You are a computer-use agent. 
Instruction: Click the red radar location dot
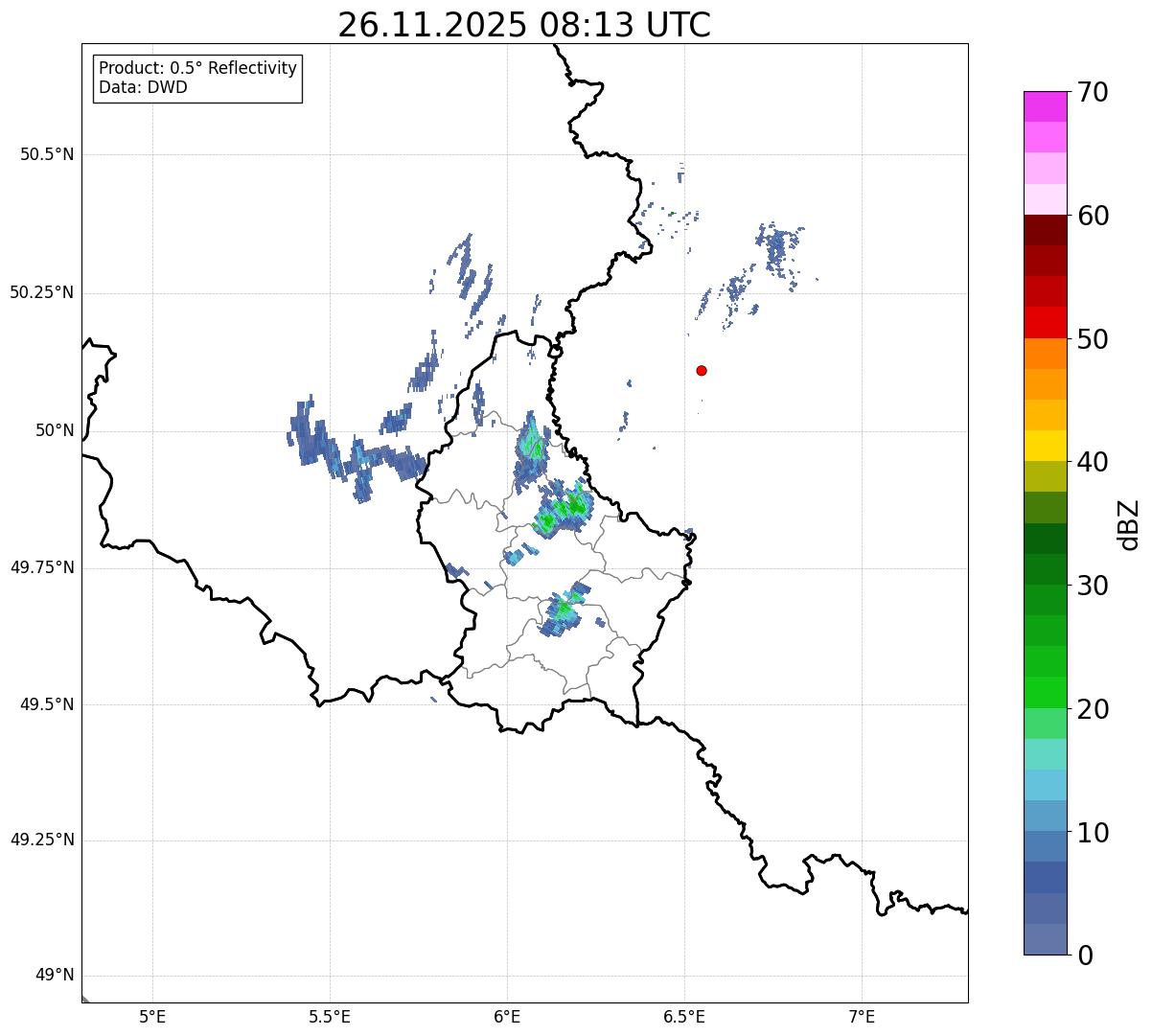click(702, 370)
